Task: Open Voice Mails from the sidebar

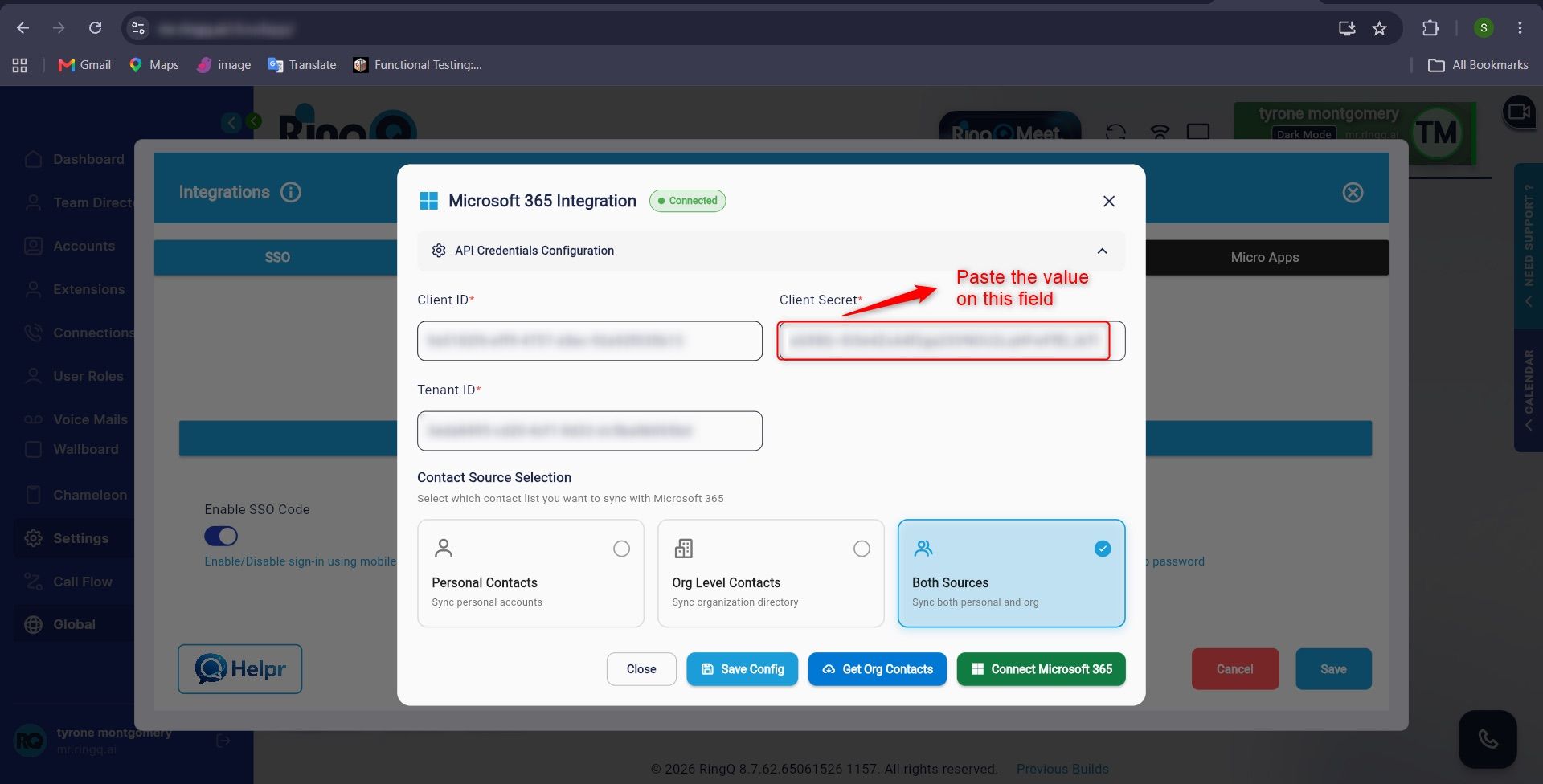Action: tap(74, 419)
